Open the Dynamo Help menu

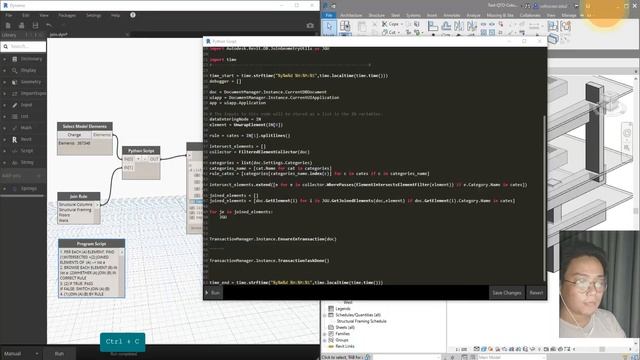click(116, 15)
